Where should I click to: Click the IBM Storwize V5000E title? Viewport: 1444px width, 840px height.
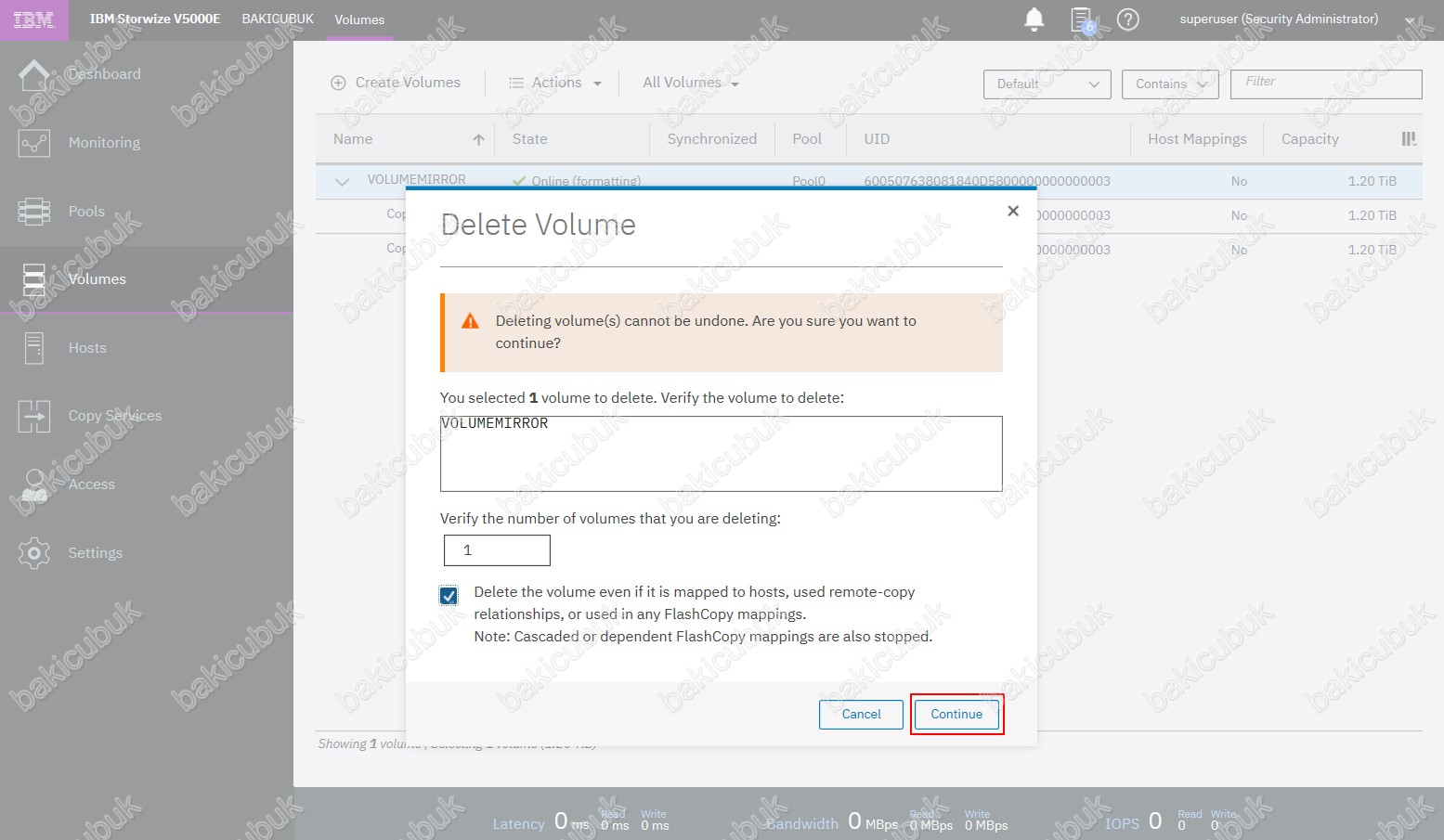pos(155,19)
